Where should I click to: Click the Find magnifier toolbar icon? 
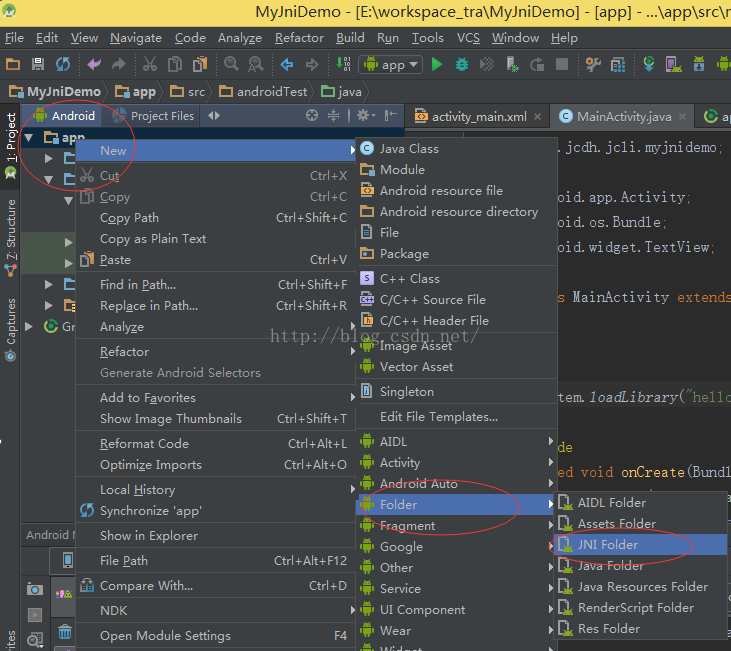point(231,64)
